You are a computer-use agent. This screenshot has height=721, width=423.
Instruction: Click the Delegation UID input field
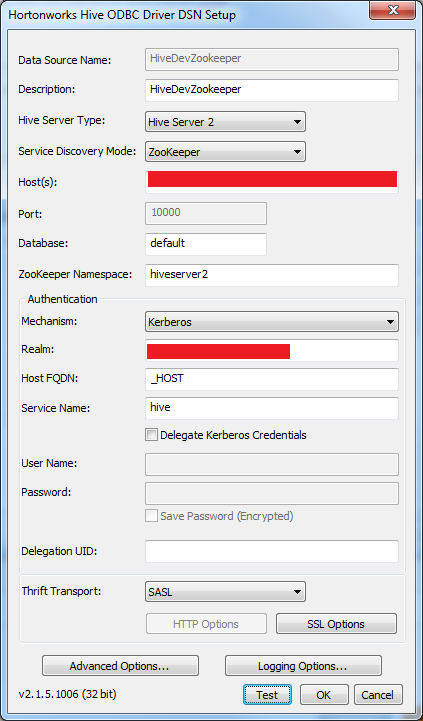(272, 551)
